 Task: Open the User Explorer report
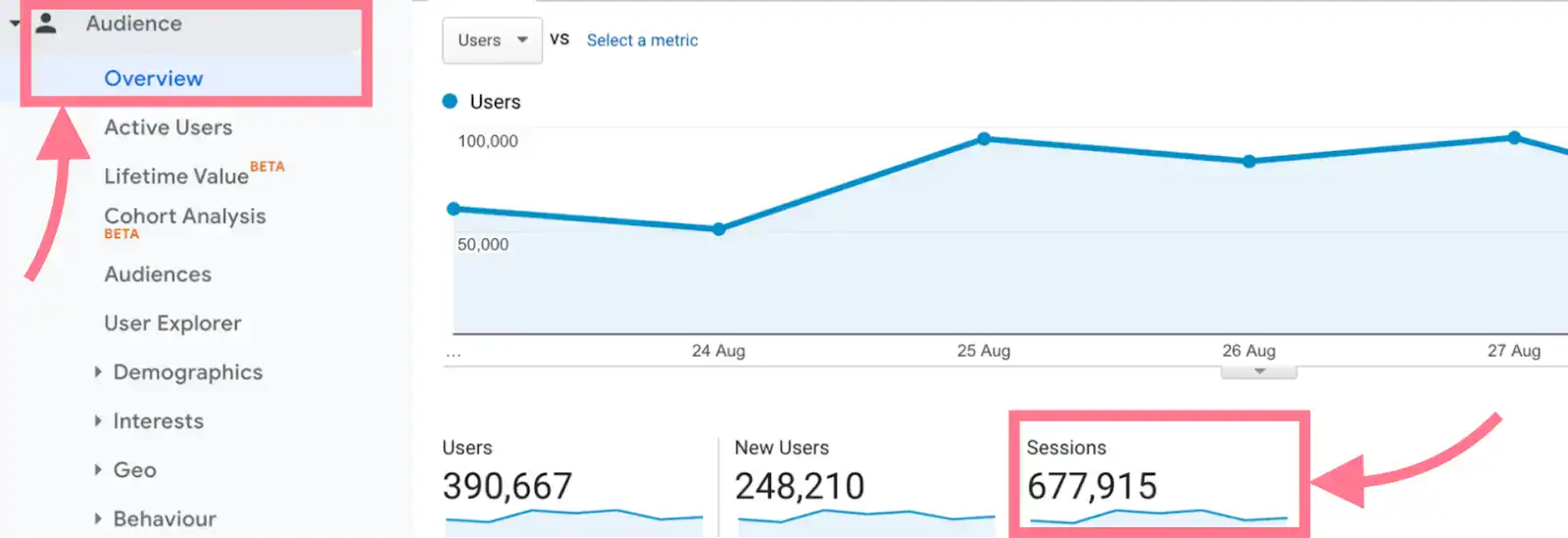click(172, 323)
